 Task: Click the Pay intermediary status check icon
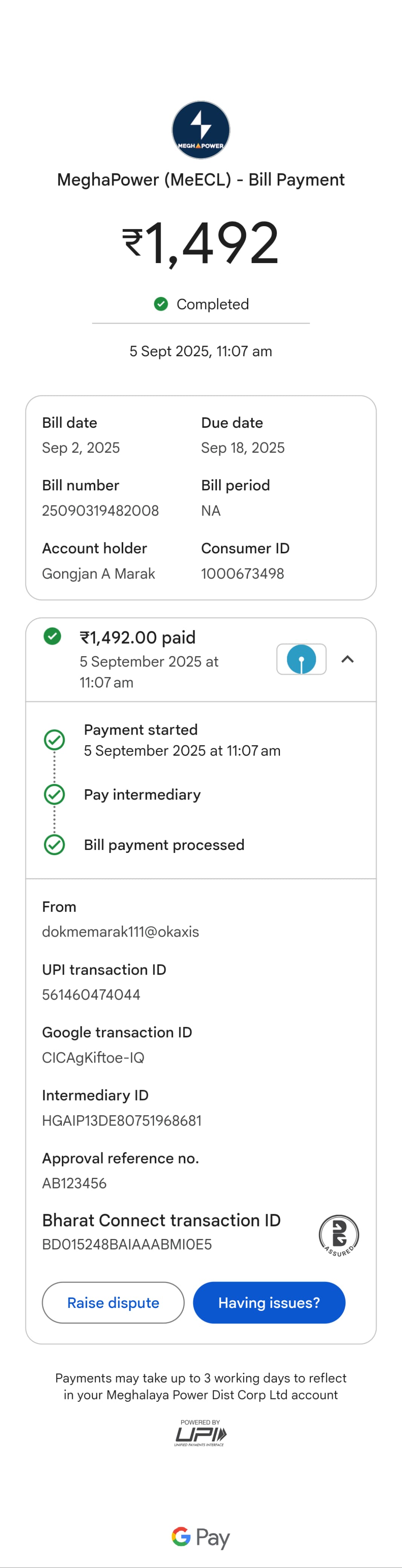tap(55, 794)
